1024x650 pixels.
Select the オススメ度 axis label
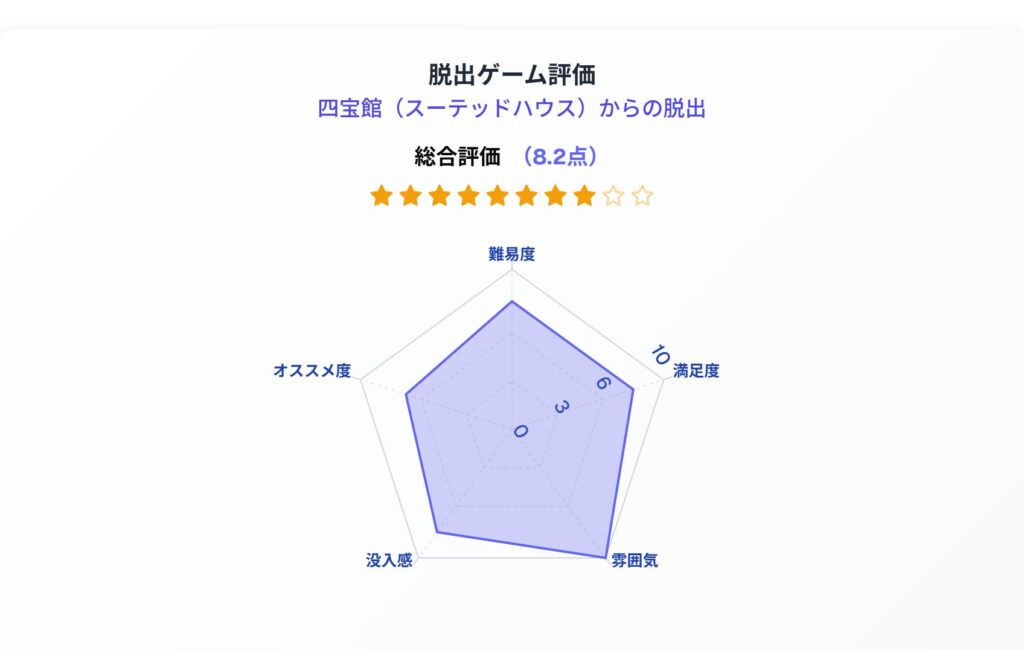(x=312, y=371)
